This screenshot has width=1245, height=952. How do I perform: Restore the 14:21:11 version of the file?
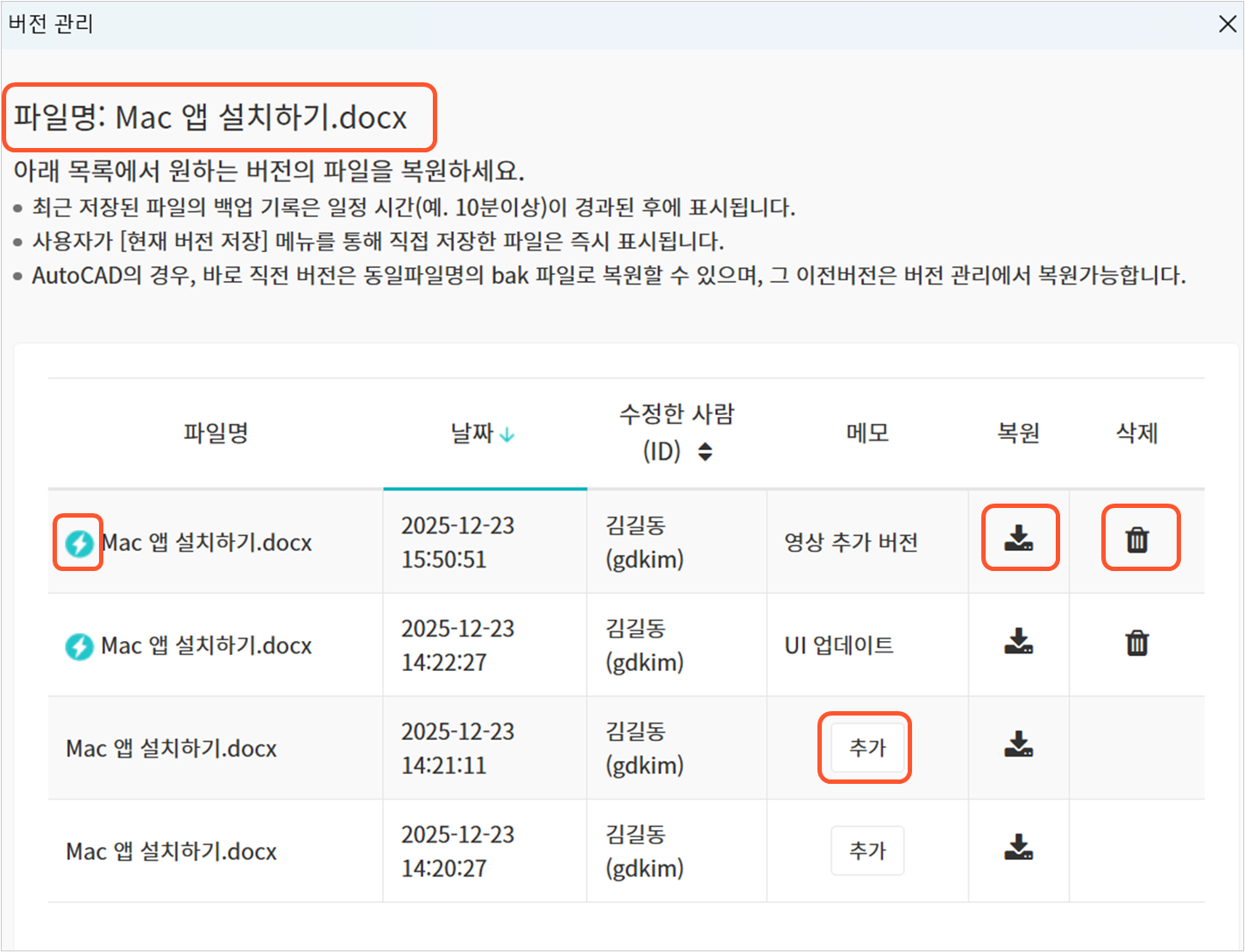[1018, 746]
